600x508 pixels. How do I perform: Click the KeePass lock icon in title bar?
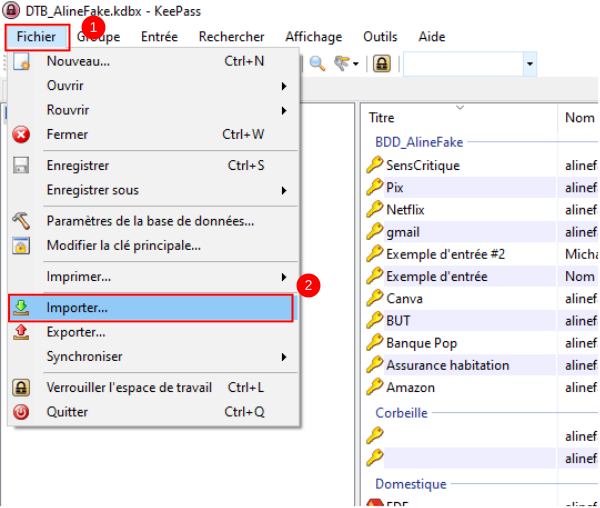pos(11,10)
